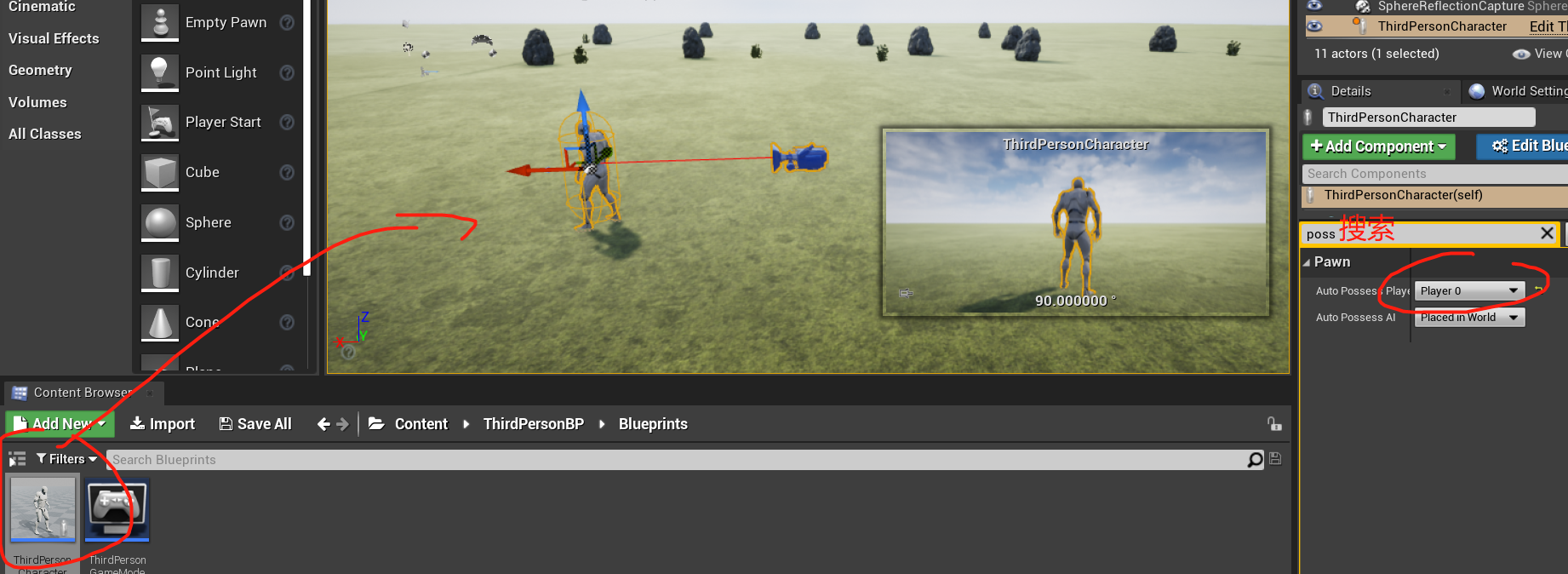Open the Auto Possess AI dropdown

pos(1469,318)
